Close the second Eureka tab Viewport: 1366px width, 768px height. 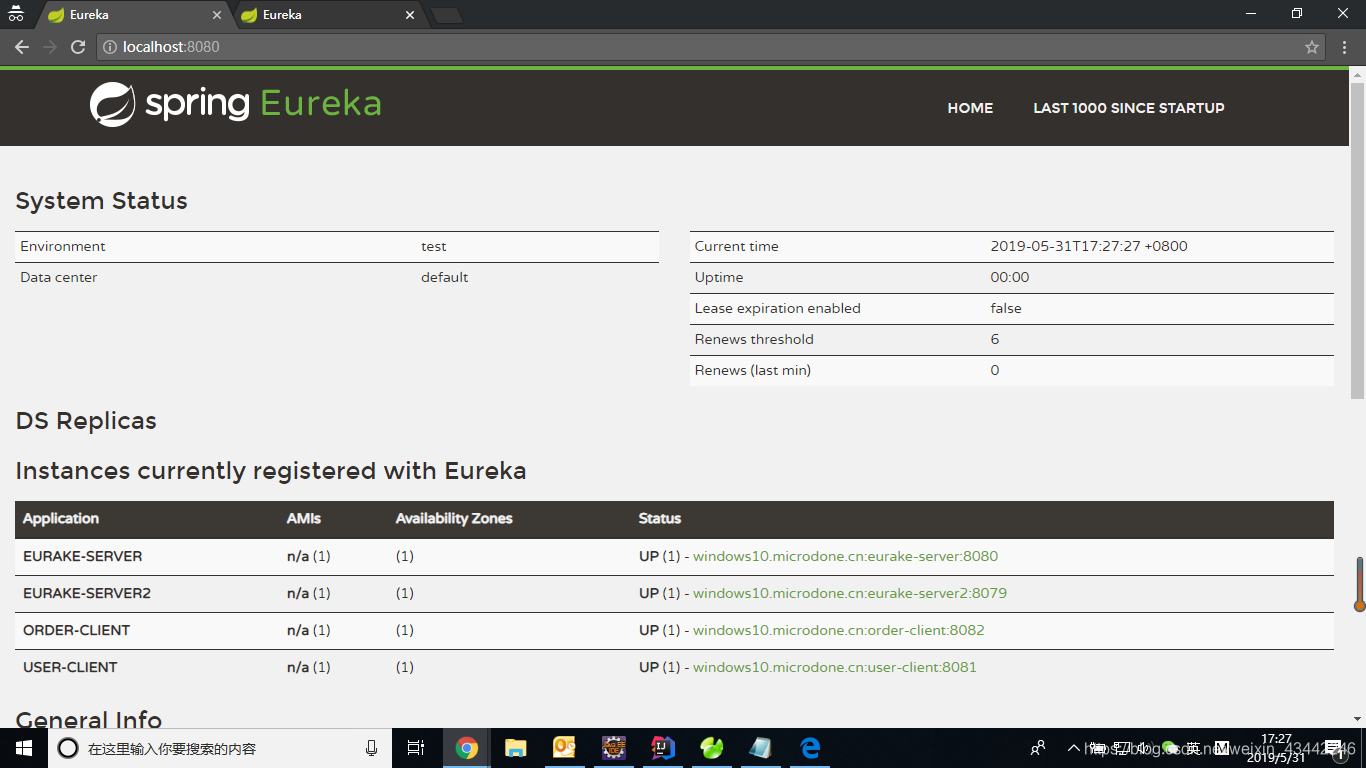410,15
